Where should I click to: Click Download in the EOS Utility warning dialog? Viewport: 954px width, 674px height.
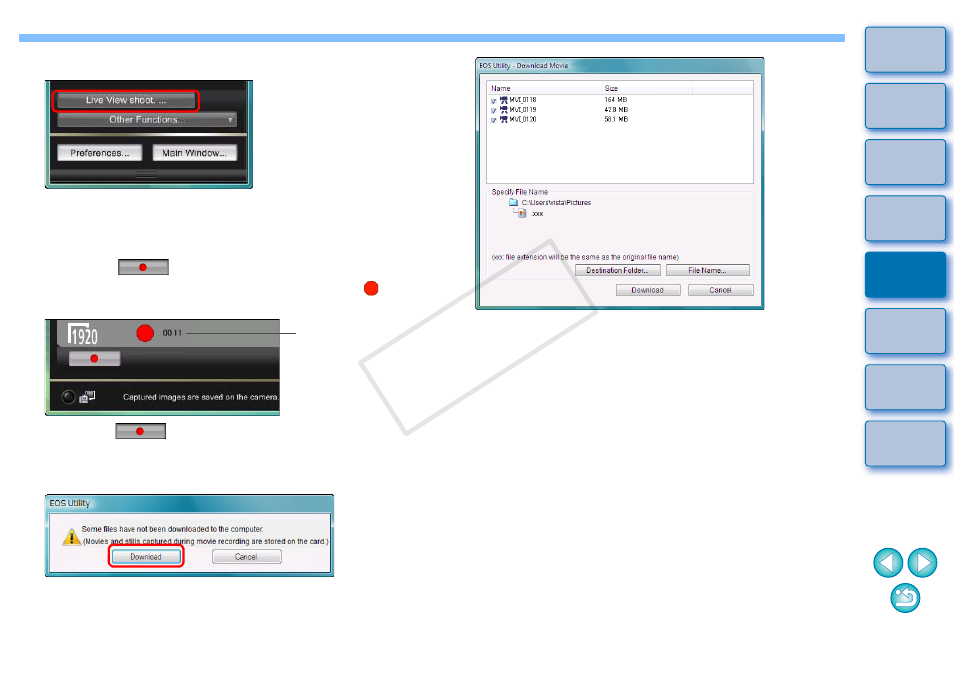click(x=146, y=557)
